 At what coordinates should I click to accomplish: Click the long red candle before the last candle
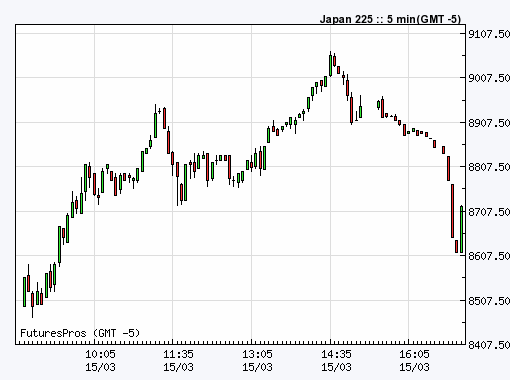(x=452, y=211)
